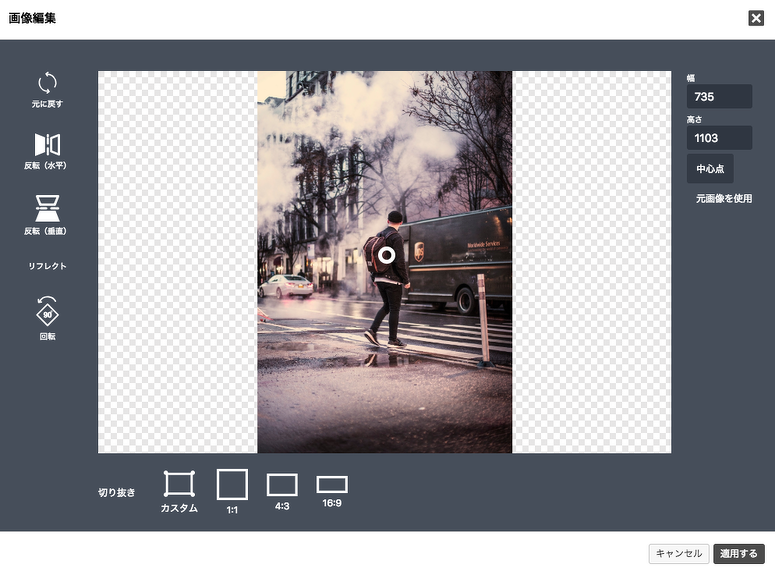Image resolution: width=775 pixels, height=575 pixels.
Task: Click the 幅 width field showing 735
Action: [x=719, y=97]
